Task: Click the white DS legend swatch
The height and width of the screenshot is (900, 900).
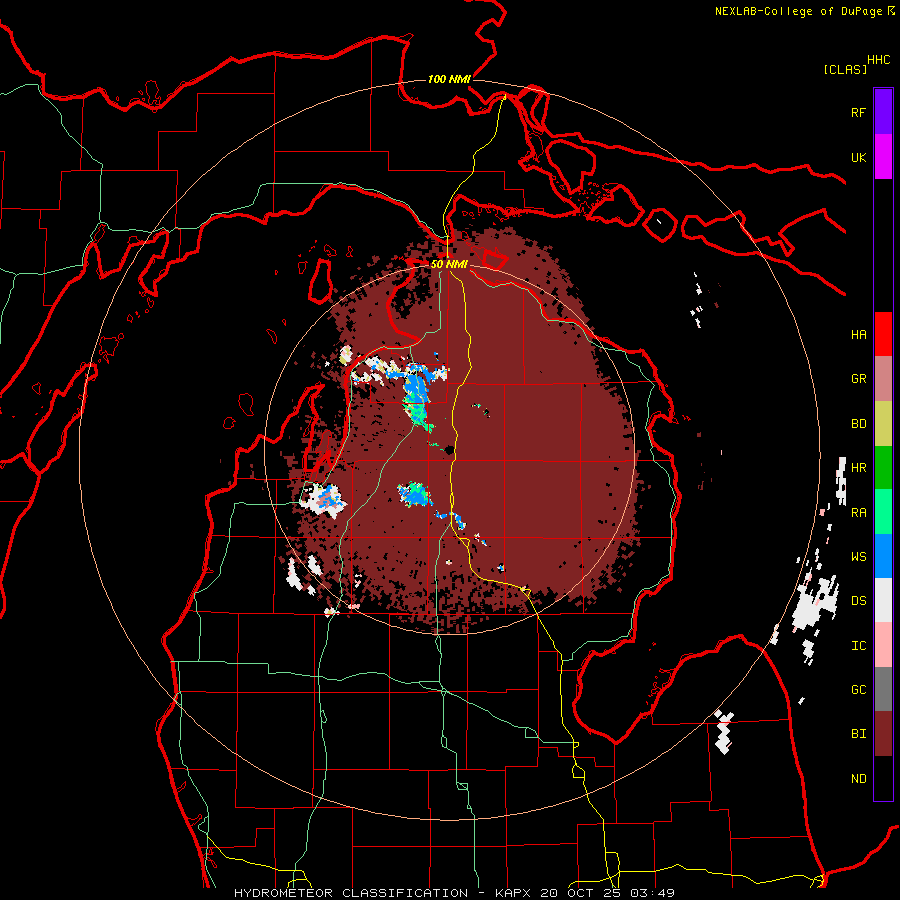Action: click(883, 600)
